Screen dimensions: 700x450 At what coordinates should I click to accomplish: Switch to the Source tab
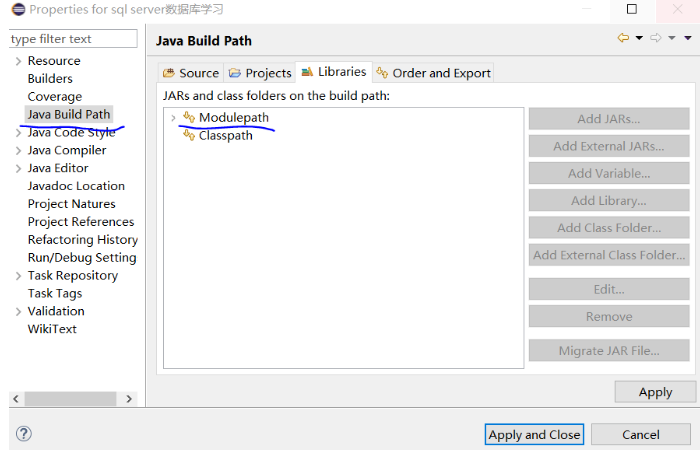(191, 73)
